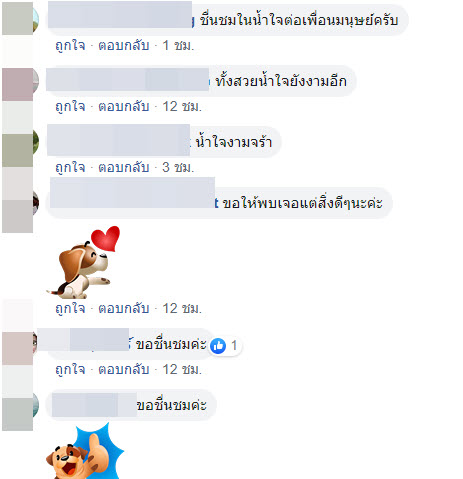
Task: Like the comment posted 1 ชม. ago
Action: click(x=70, y=45)
